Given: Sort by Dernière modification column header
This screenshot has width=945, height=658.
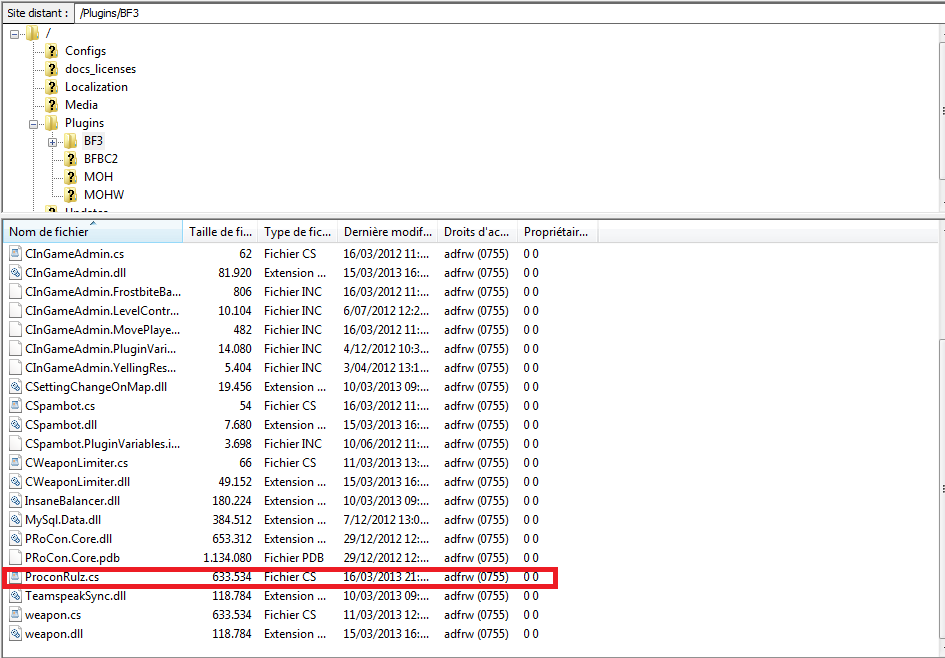Looking at the screenshot, I should click(x=387, y=232).
